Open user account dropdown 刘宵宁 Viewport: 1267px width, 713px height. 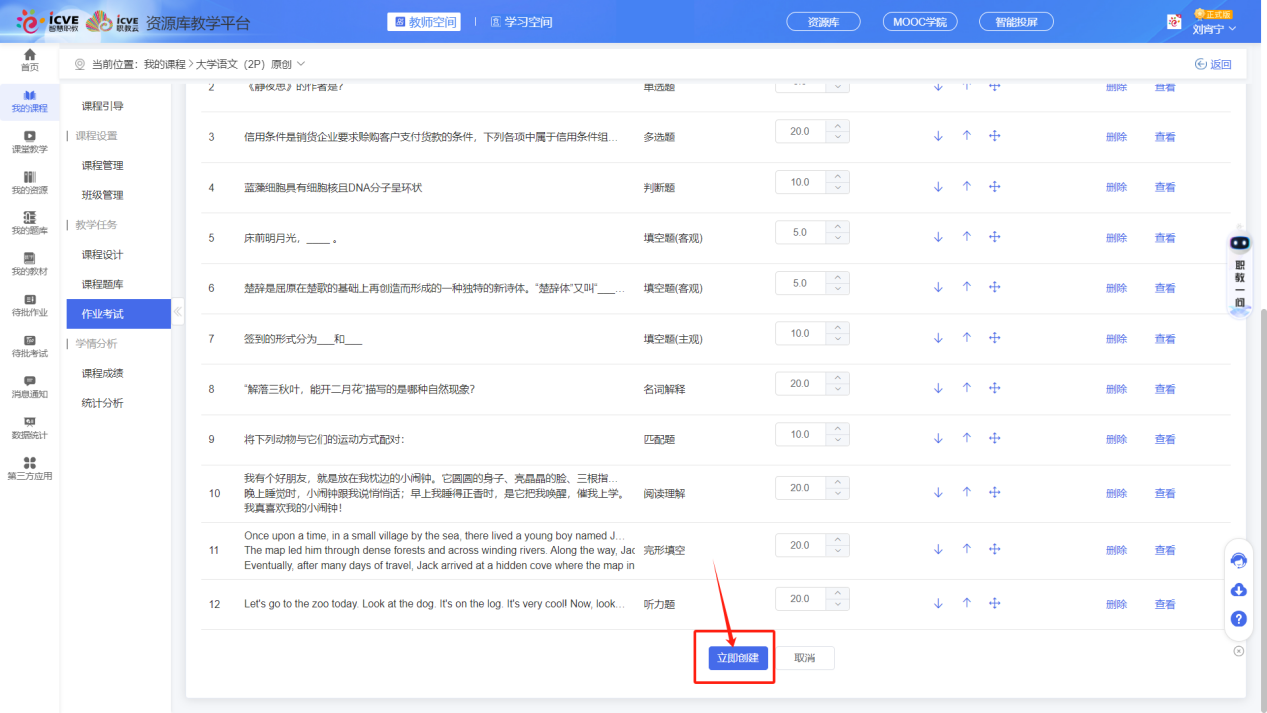click(1214, 29)
